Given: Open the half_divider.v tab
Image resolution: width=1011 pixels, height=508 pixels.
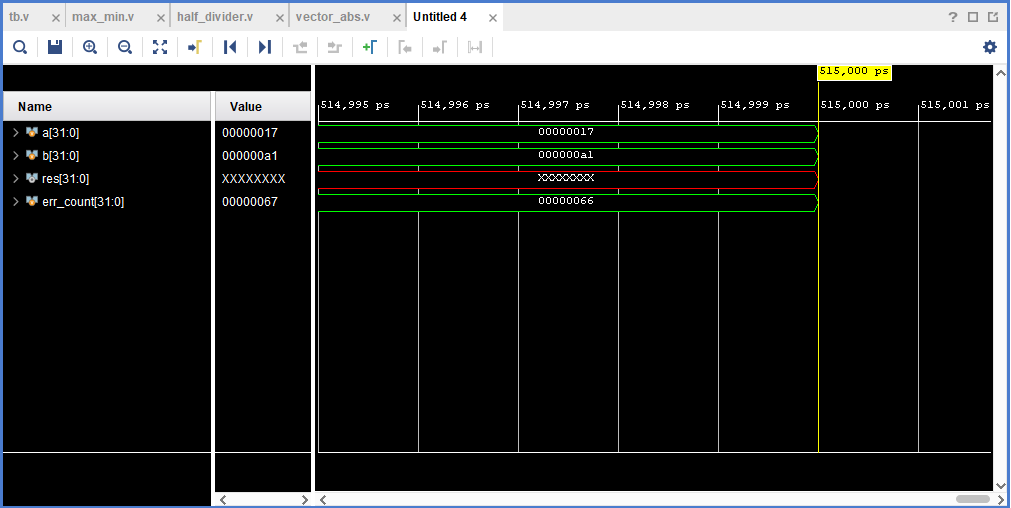Looking at the screenshot, I should coord(214,17).
